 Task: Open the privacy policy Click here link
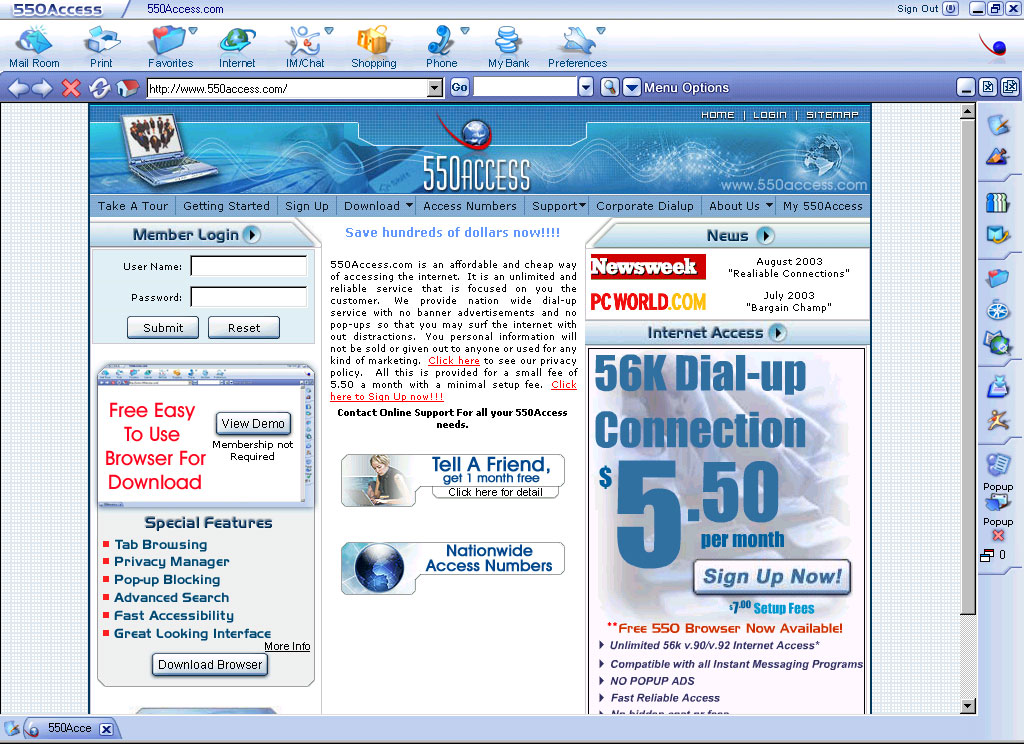tap(454, 361)
